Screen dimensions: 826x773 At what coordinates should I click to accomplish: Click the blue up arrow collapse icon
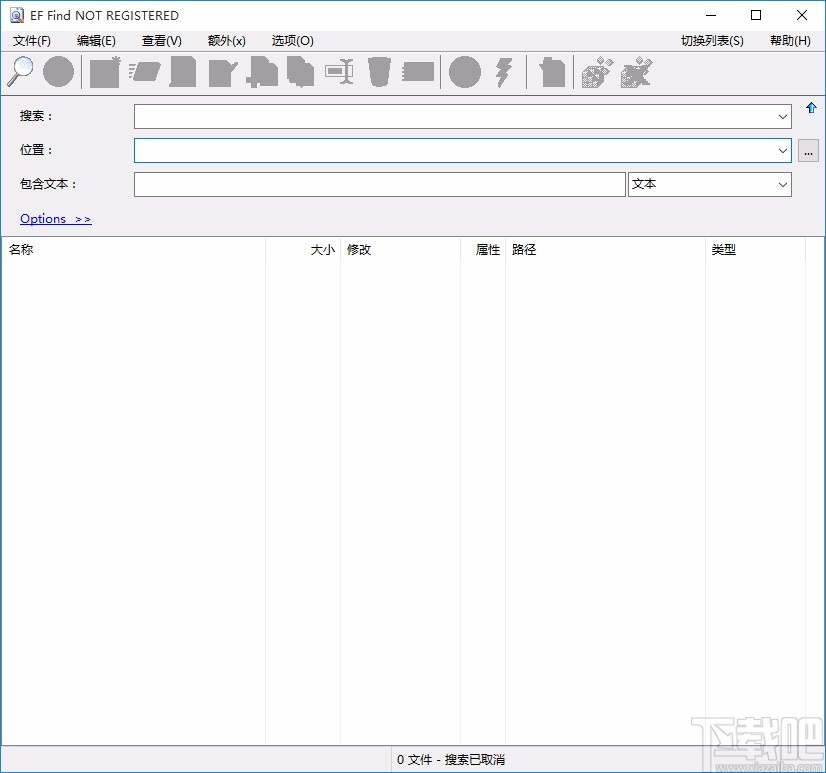(x=811, y=108)
